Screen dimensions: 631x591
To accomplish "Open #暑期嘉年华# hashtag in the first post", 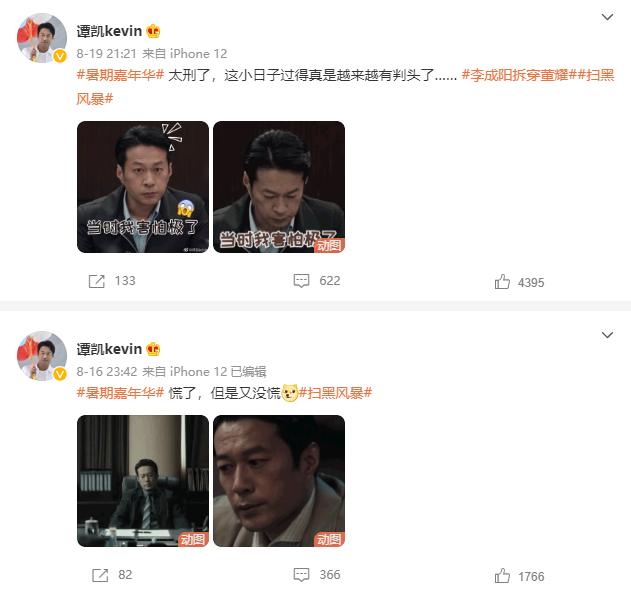I will click(x=120, y=75).
